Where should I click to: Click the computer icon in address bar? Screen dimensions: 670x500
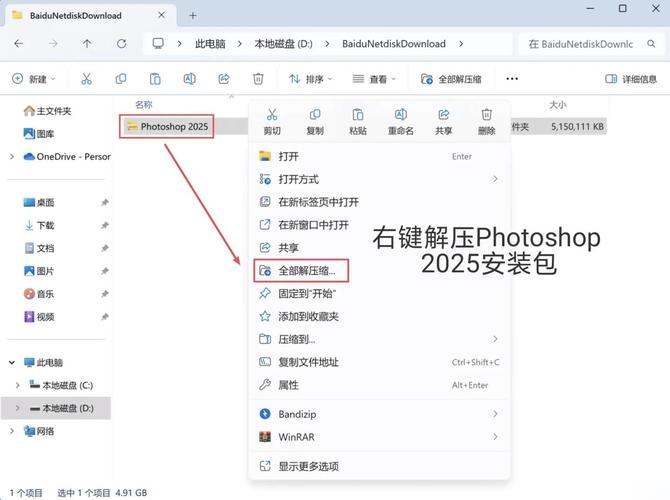click(158, 44)
